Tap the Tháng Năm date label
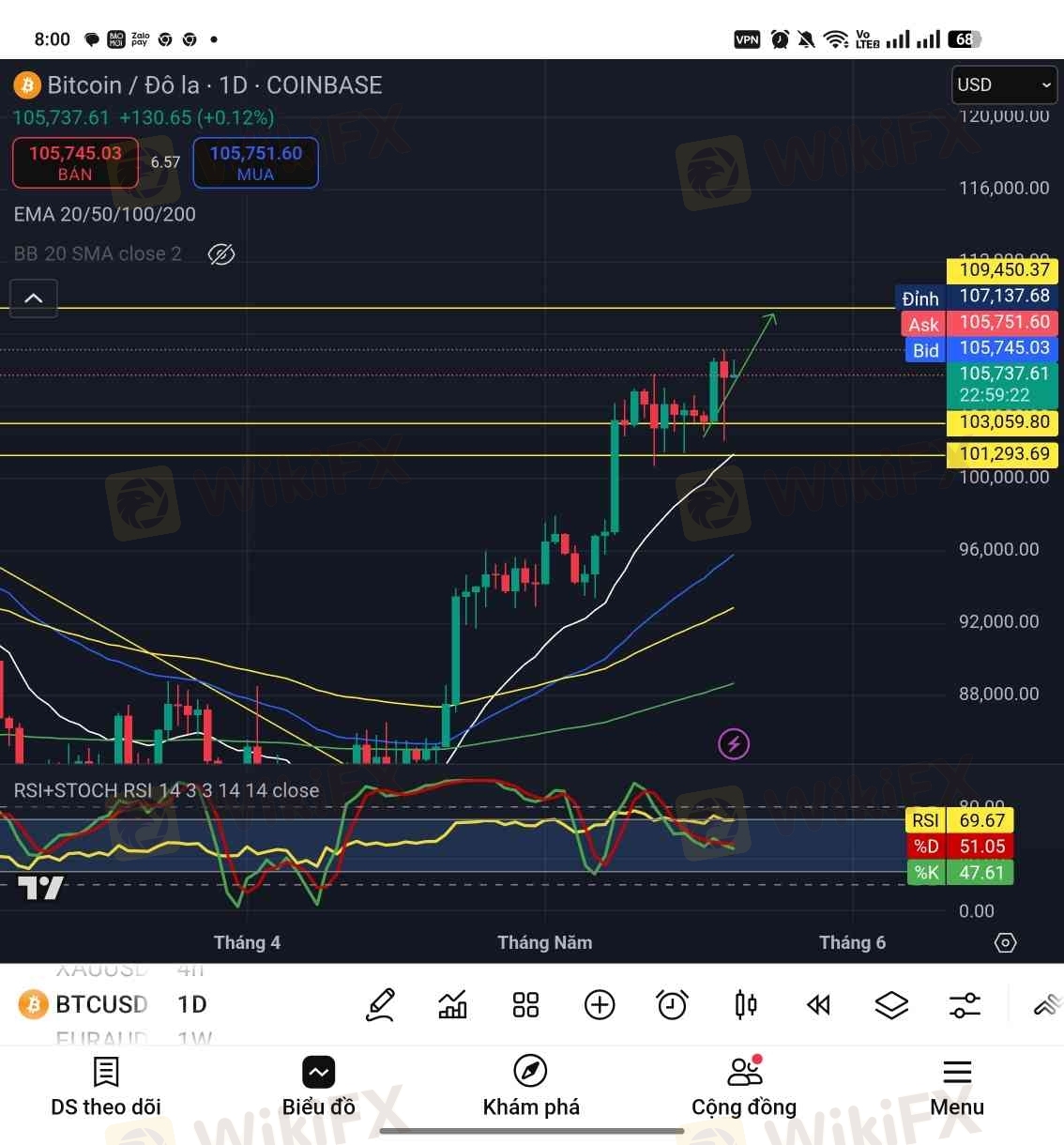Image resolution: width=1064 pixels, height=1145 pixels. click(545, 942)
